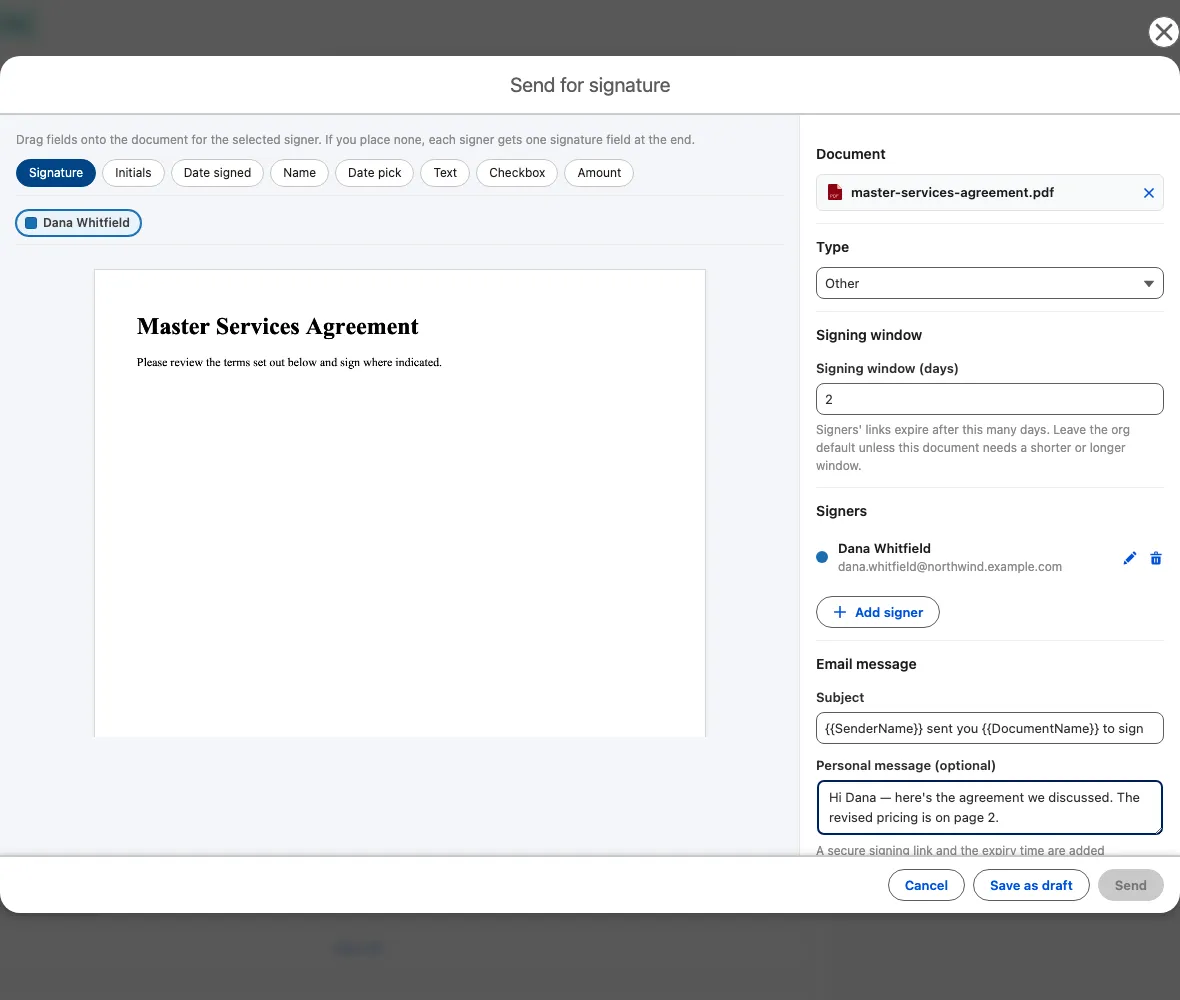Click the Send button
1180x1000 pixels.
(x=1130, y=885)
